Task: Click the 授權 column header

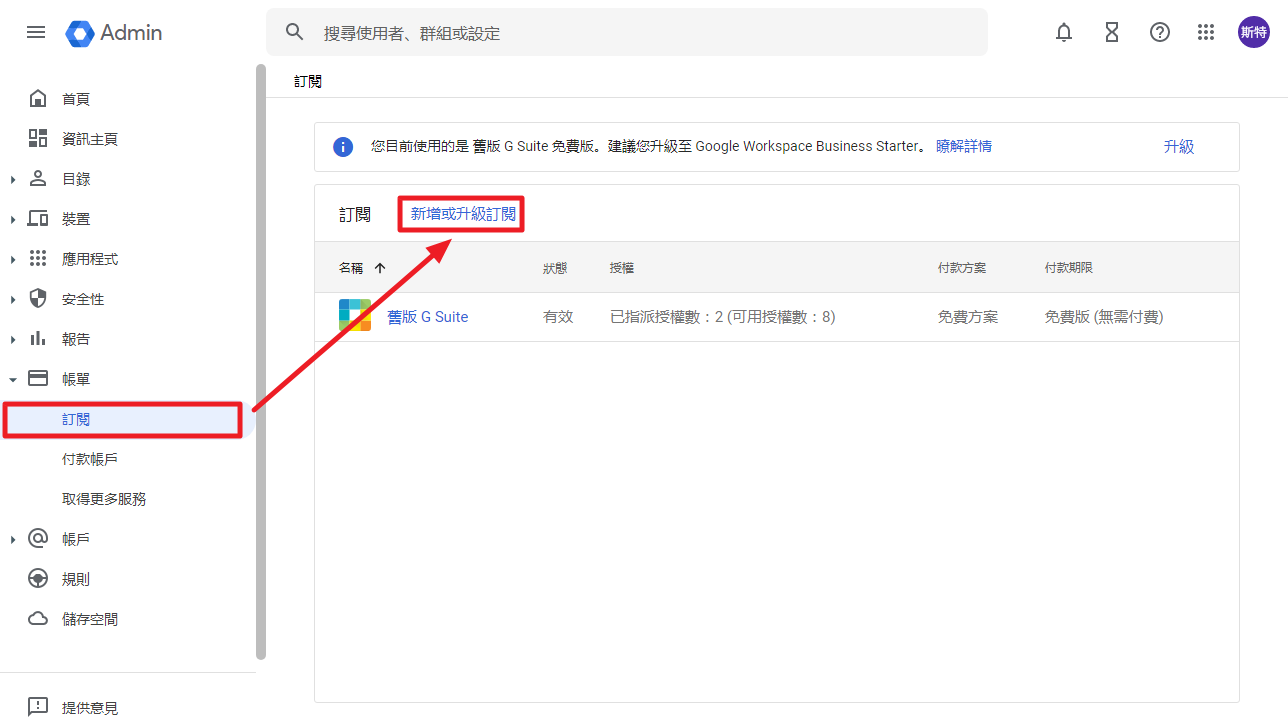Action: click(622, 268)
